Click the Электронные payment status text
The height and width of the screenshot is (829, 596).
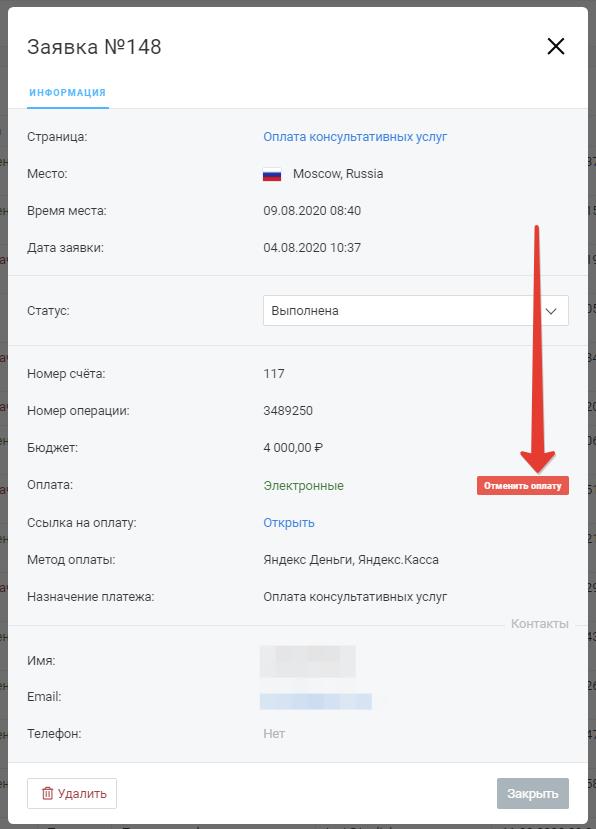point(304,485)
